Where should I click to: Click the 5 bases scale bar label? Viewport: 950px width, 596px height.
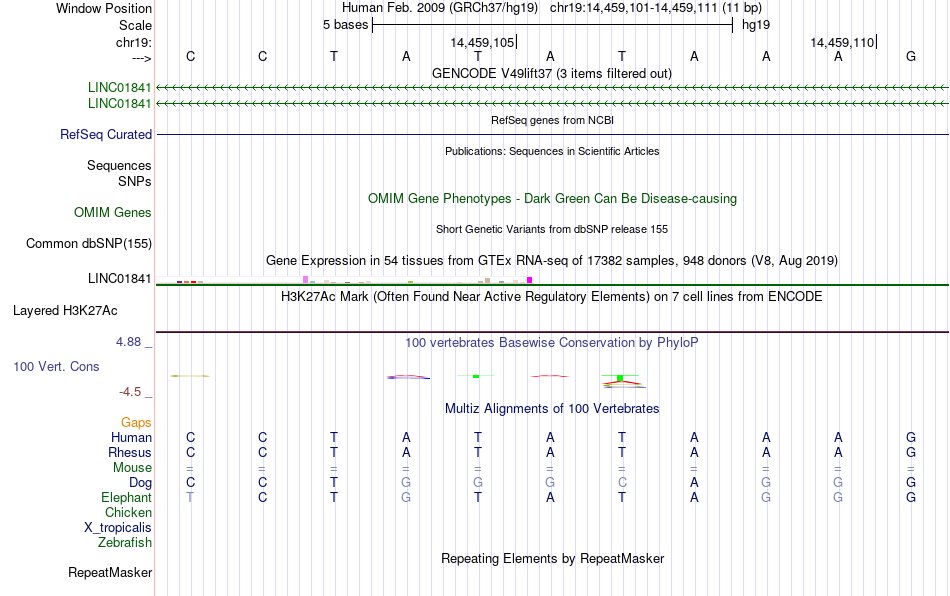point(345,25)
